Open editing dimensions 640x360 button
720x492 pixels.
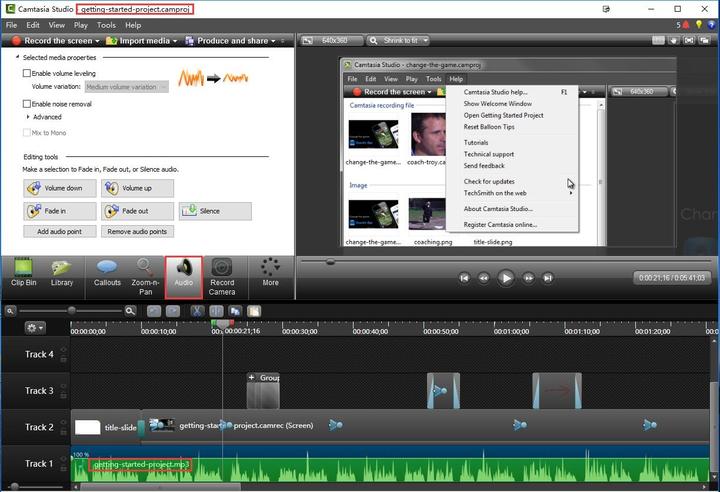coord(332,40)
